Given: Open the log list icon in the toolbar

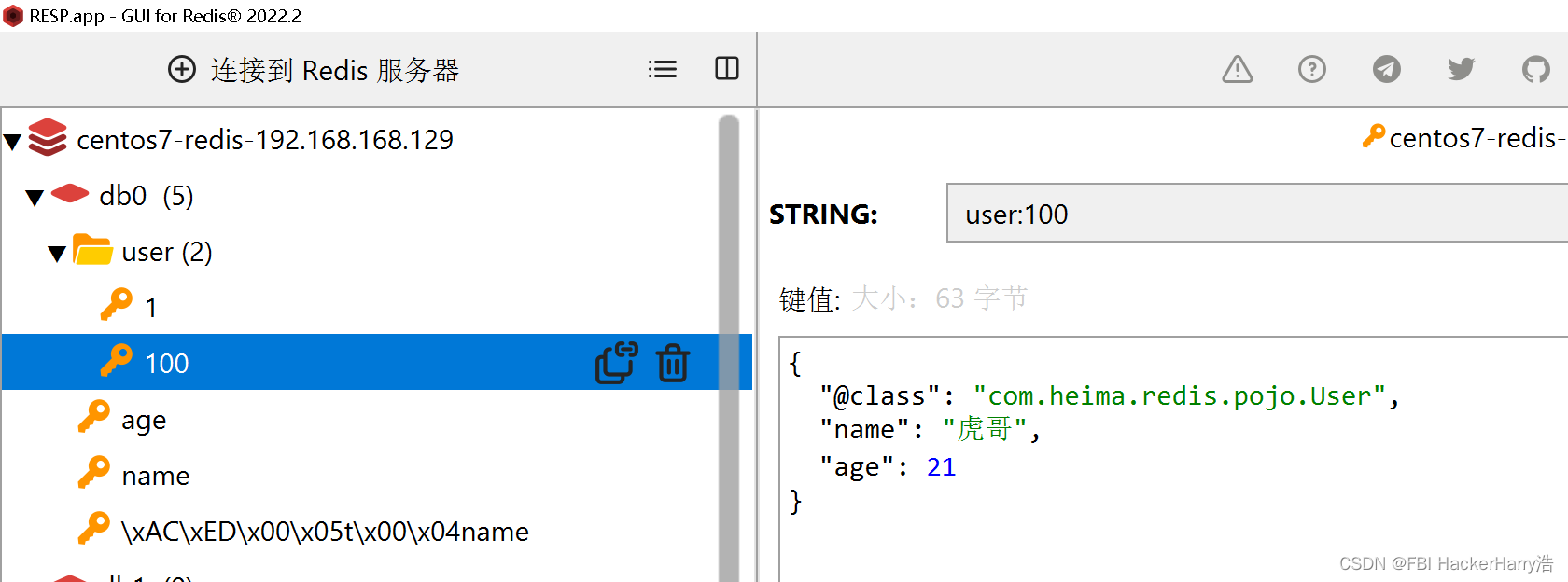Looking at the screenshot, I should coord(663,69).
